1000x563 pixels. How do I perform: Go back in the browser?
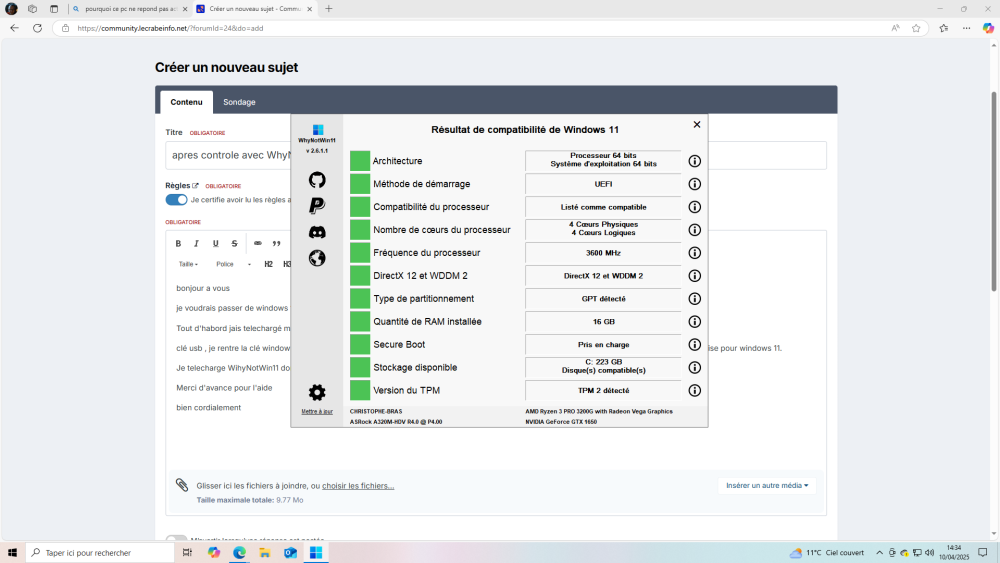click(15, 28)
